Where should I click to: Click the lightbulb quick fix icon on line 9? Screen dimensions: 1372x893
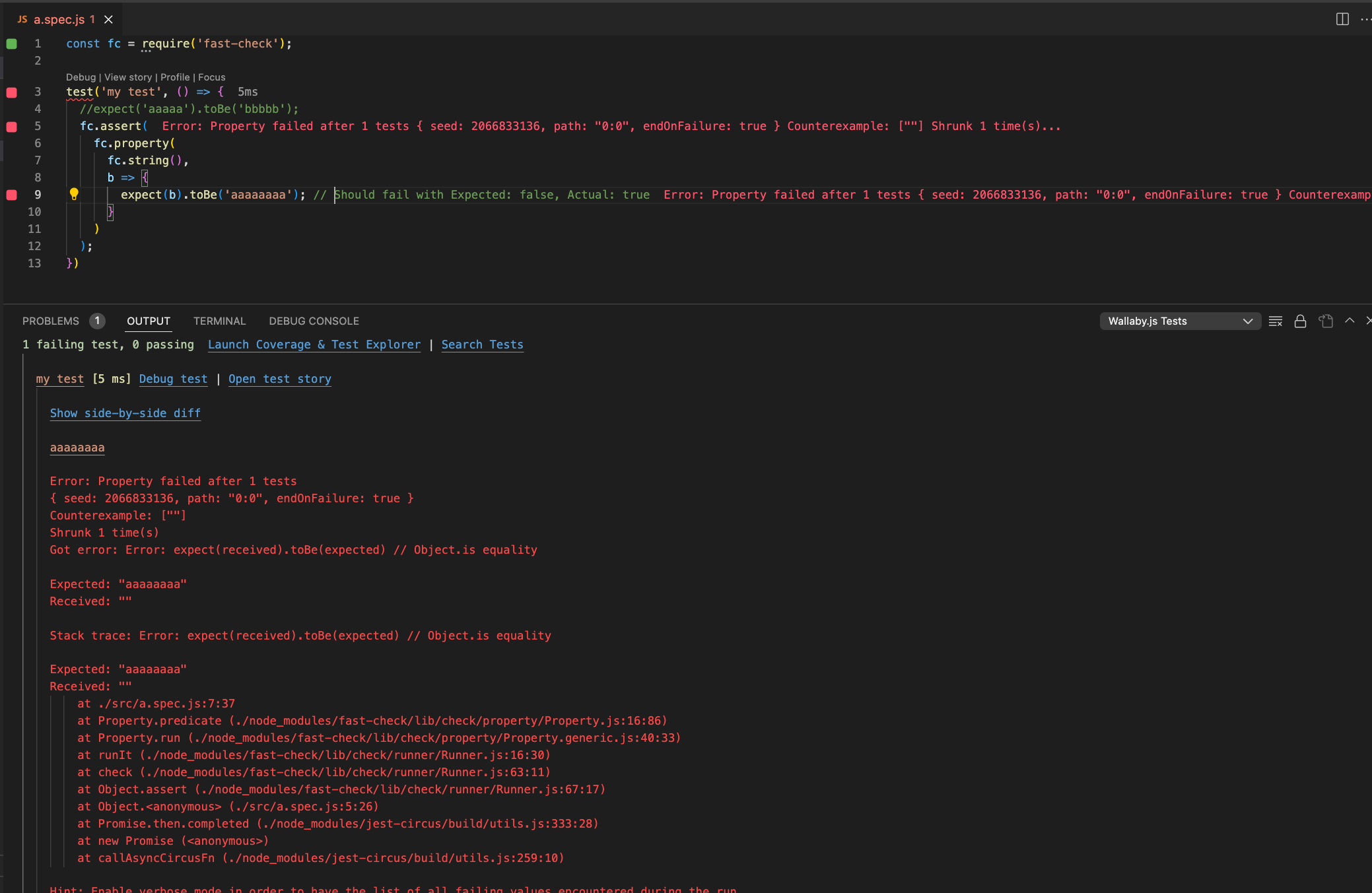tap(74, 195)
